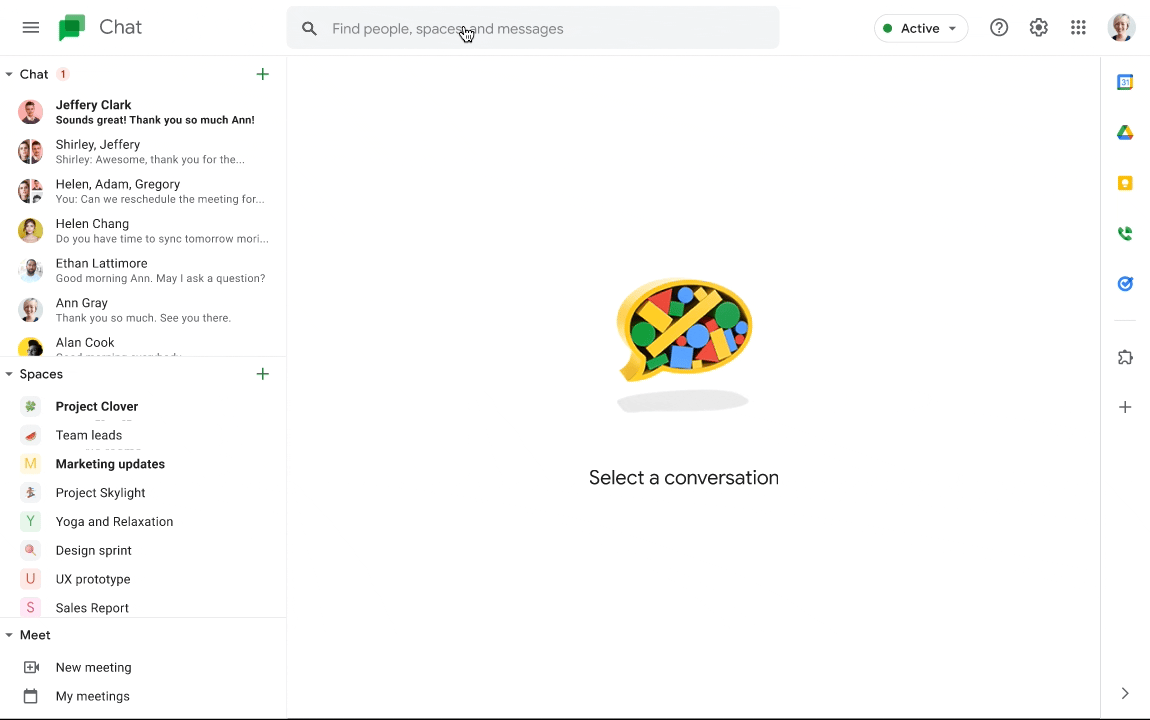
Task: Collapse the Meet section
Action: pos(9,635)
